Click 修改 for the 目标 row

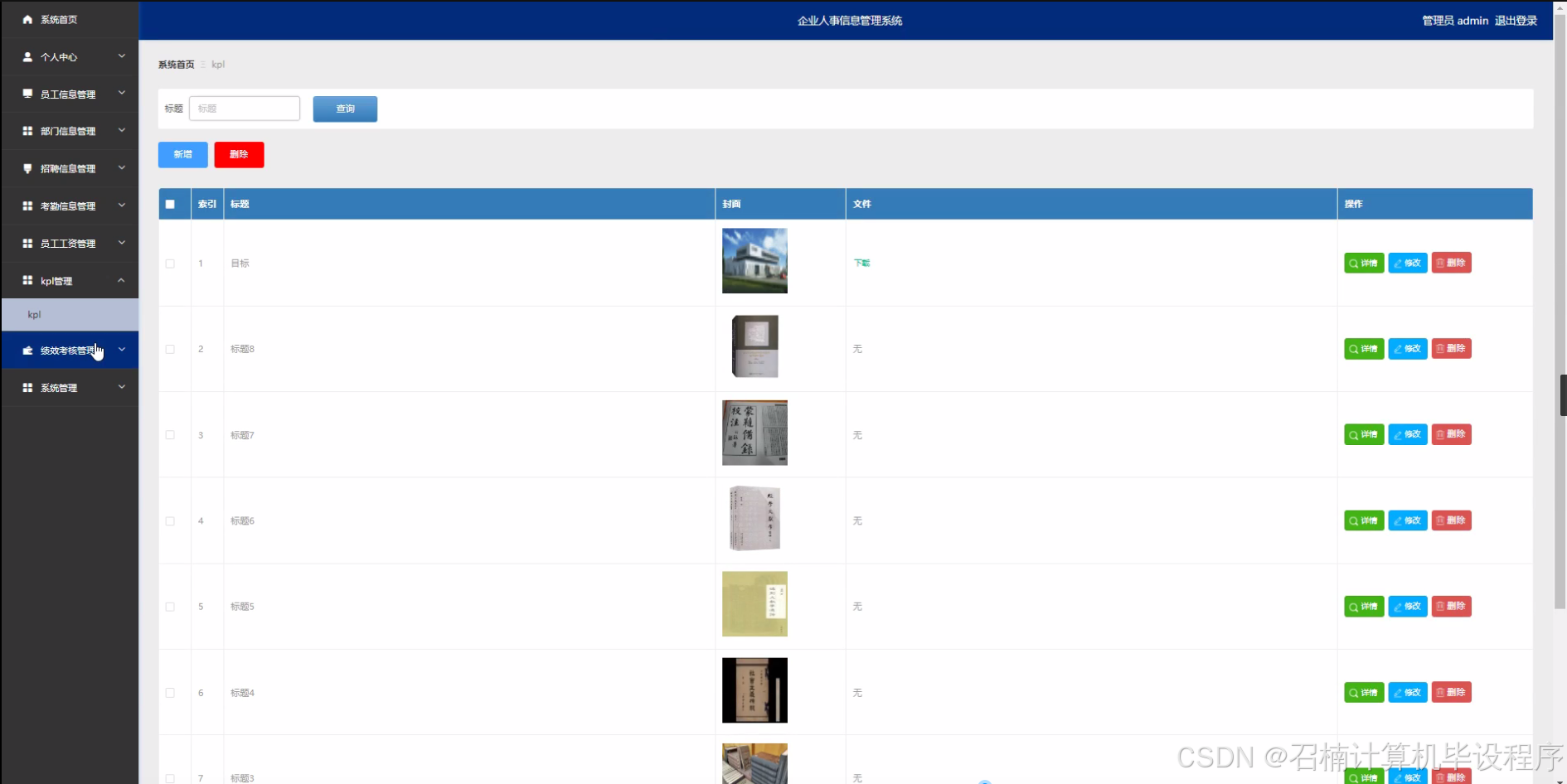coord(1408,263)
